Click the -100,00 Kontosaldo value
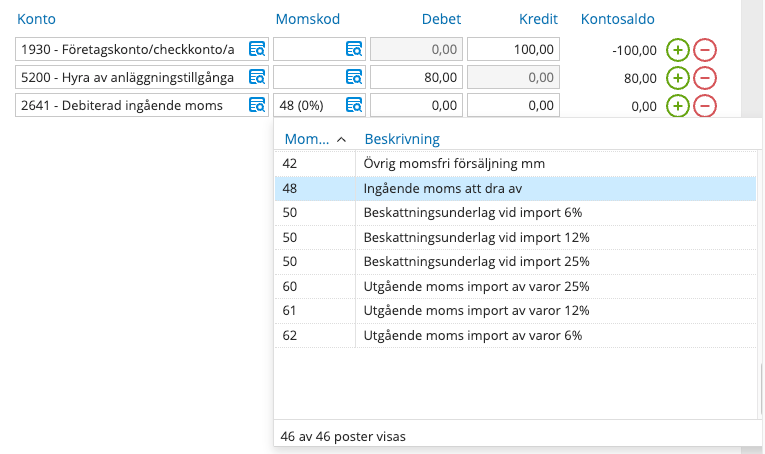The image size is (765, 454). [x=634, y=50]
